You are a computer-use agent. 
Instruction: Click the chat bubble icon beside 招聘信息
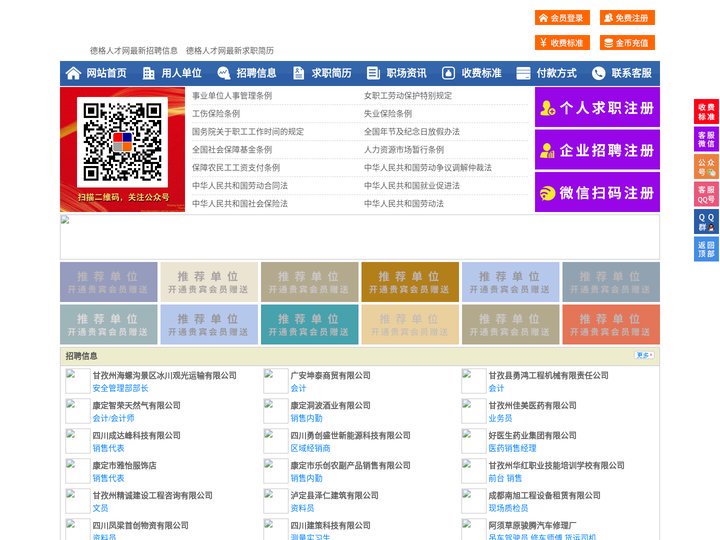[224, 73]
